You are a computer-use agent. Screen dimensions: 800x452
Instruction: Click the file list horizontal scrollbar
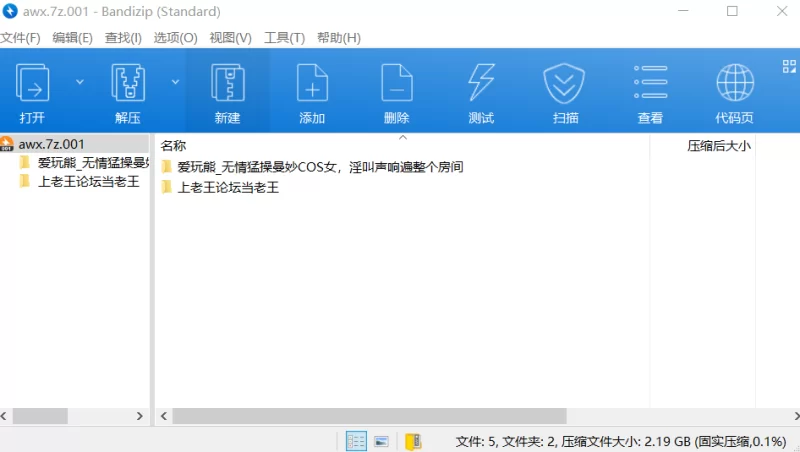pos(369,415)
